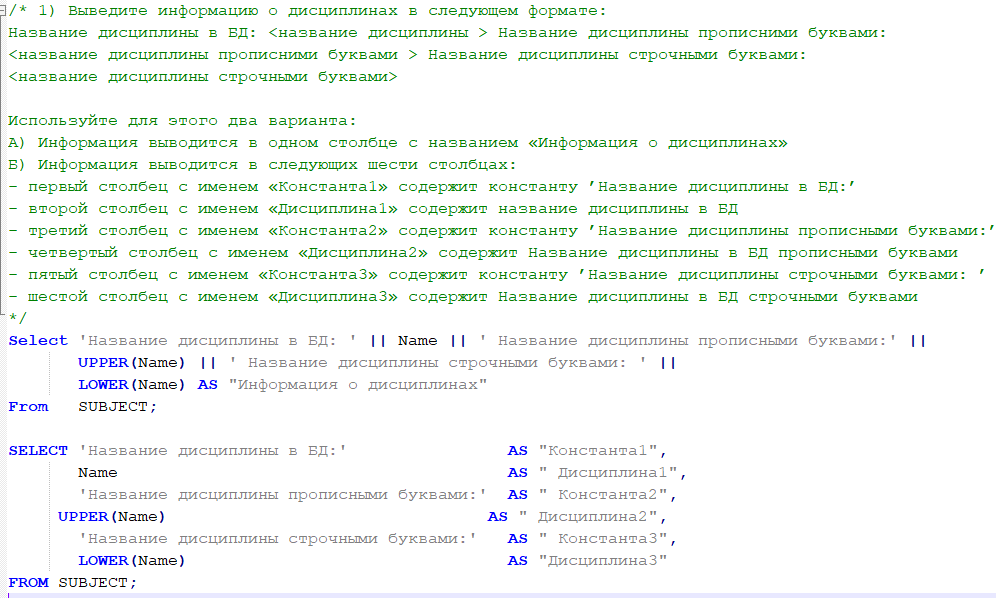Click the closing comment marker '*/'
This screenshot has height=598, width=996.
17,316
